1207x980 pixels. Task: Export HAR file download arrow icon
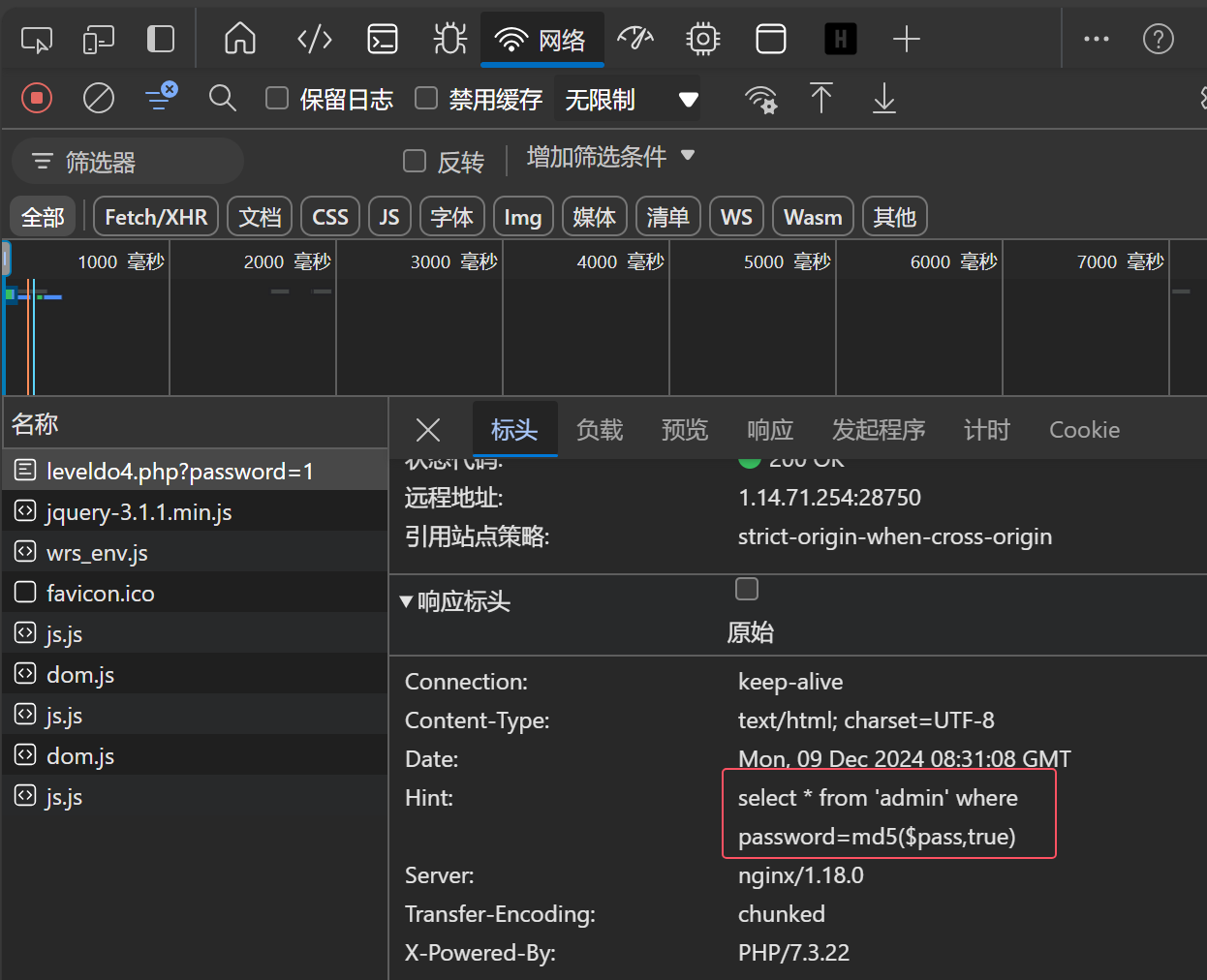pyautogui.click(x=884, y=98)
